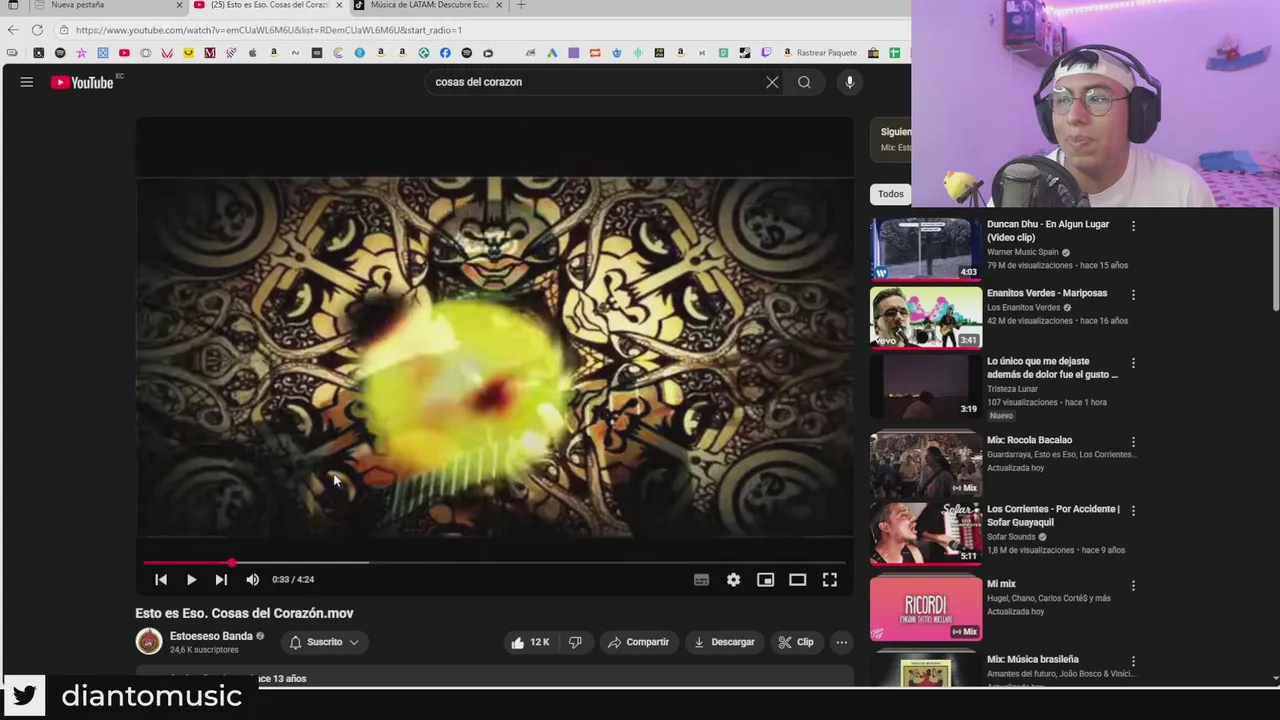The height and width of the screenshot is (720, 1280).
Task: Select the Todos filter chip
Action: (890, 194)
